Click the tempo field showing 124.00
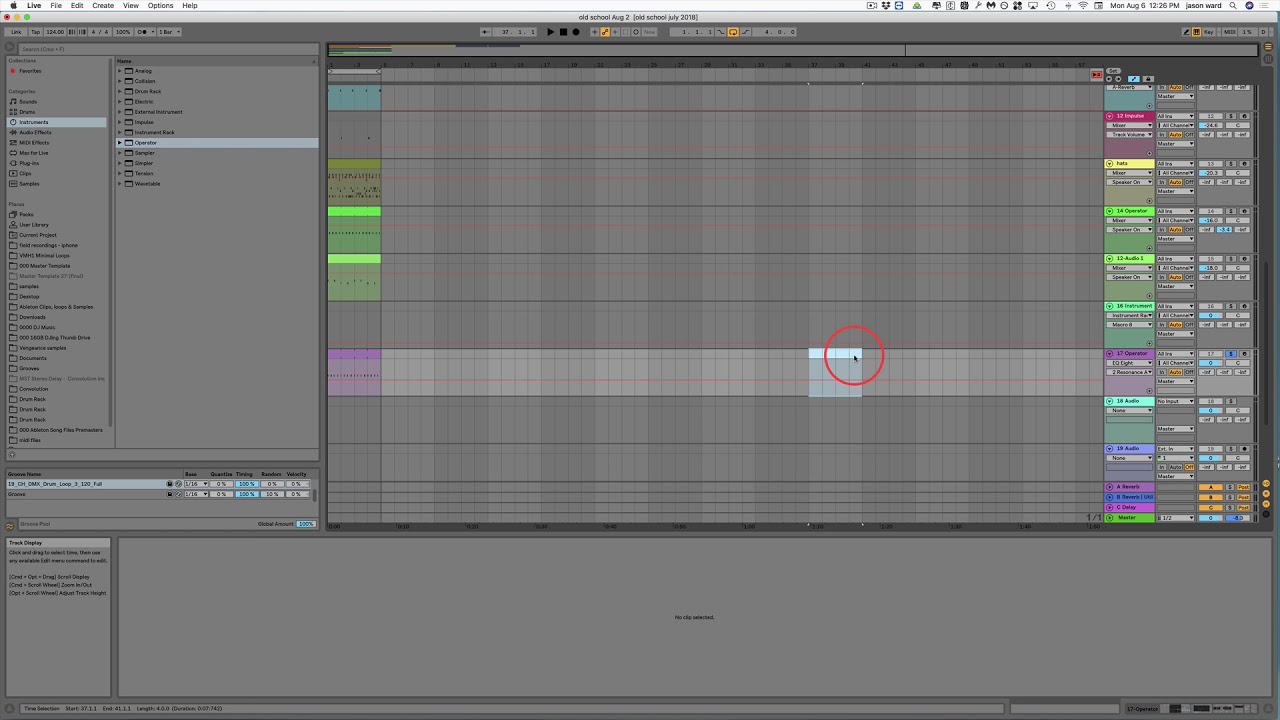 55,32
